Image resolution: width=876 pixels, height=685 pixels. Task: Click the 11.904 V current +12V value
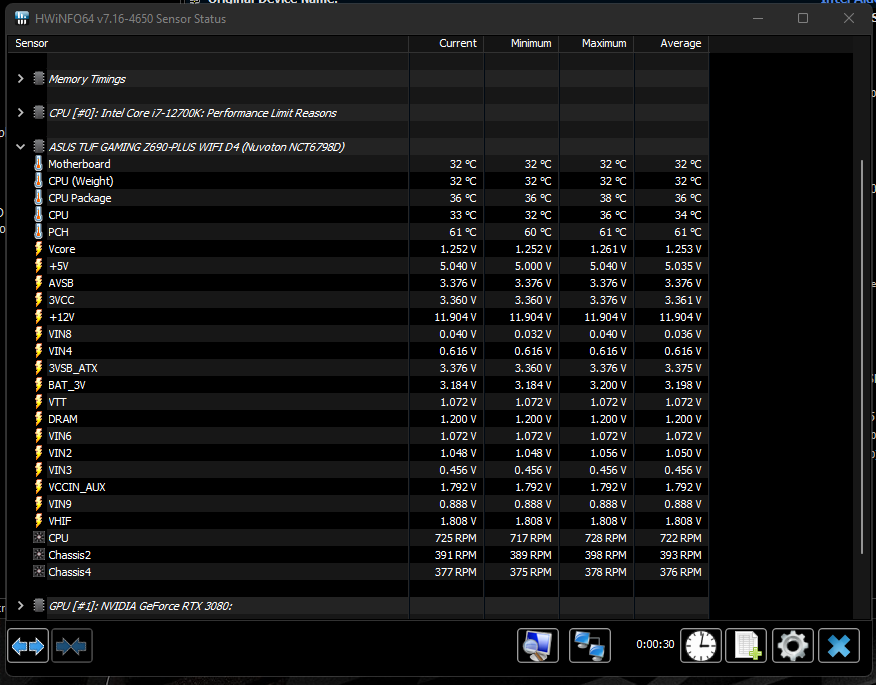pyautogui.click(x=455, y=317)
